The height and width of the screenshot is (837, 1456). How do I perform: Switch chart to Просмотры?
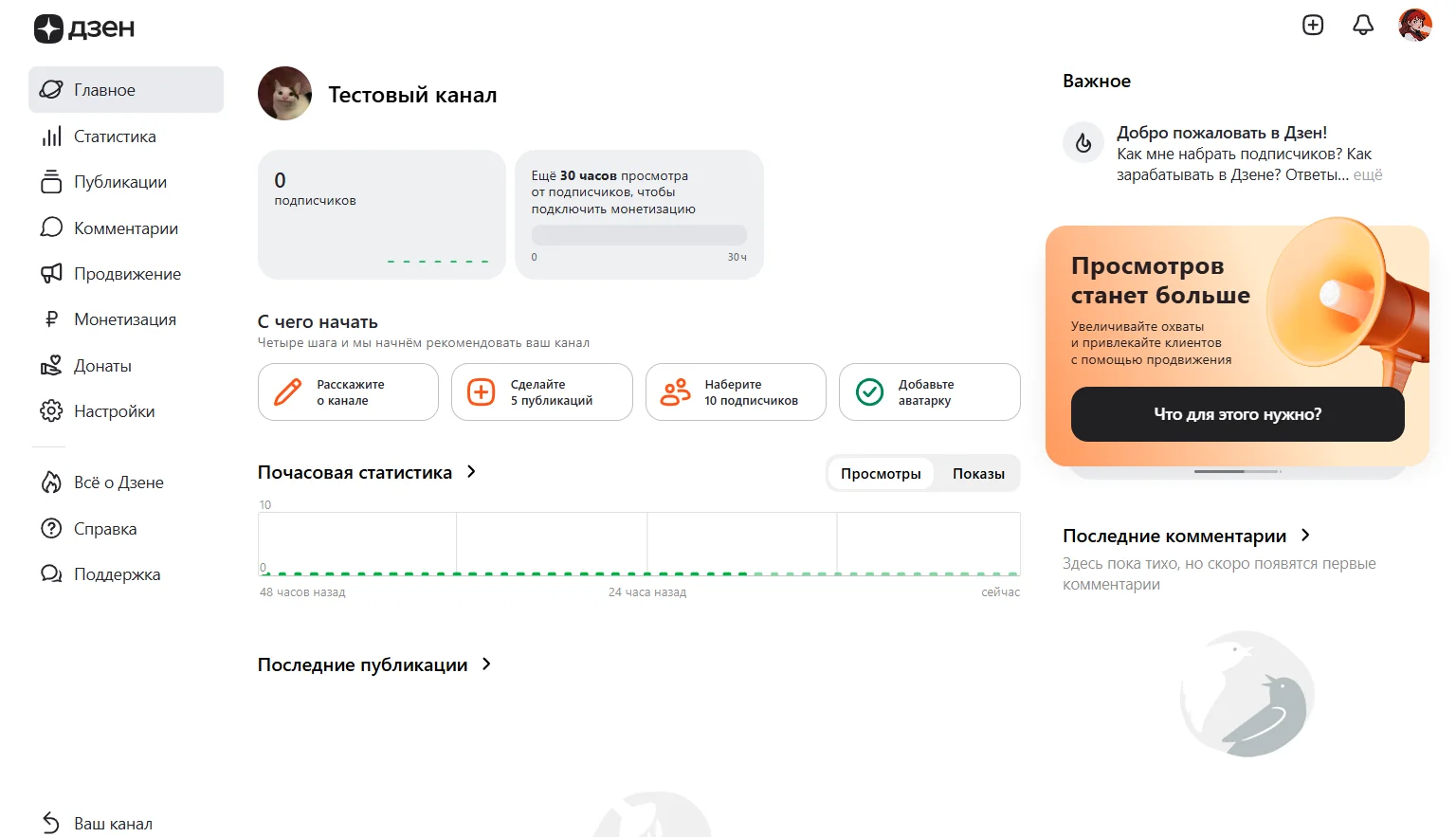coord(881,474)
